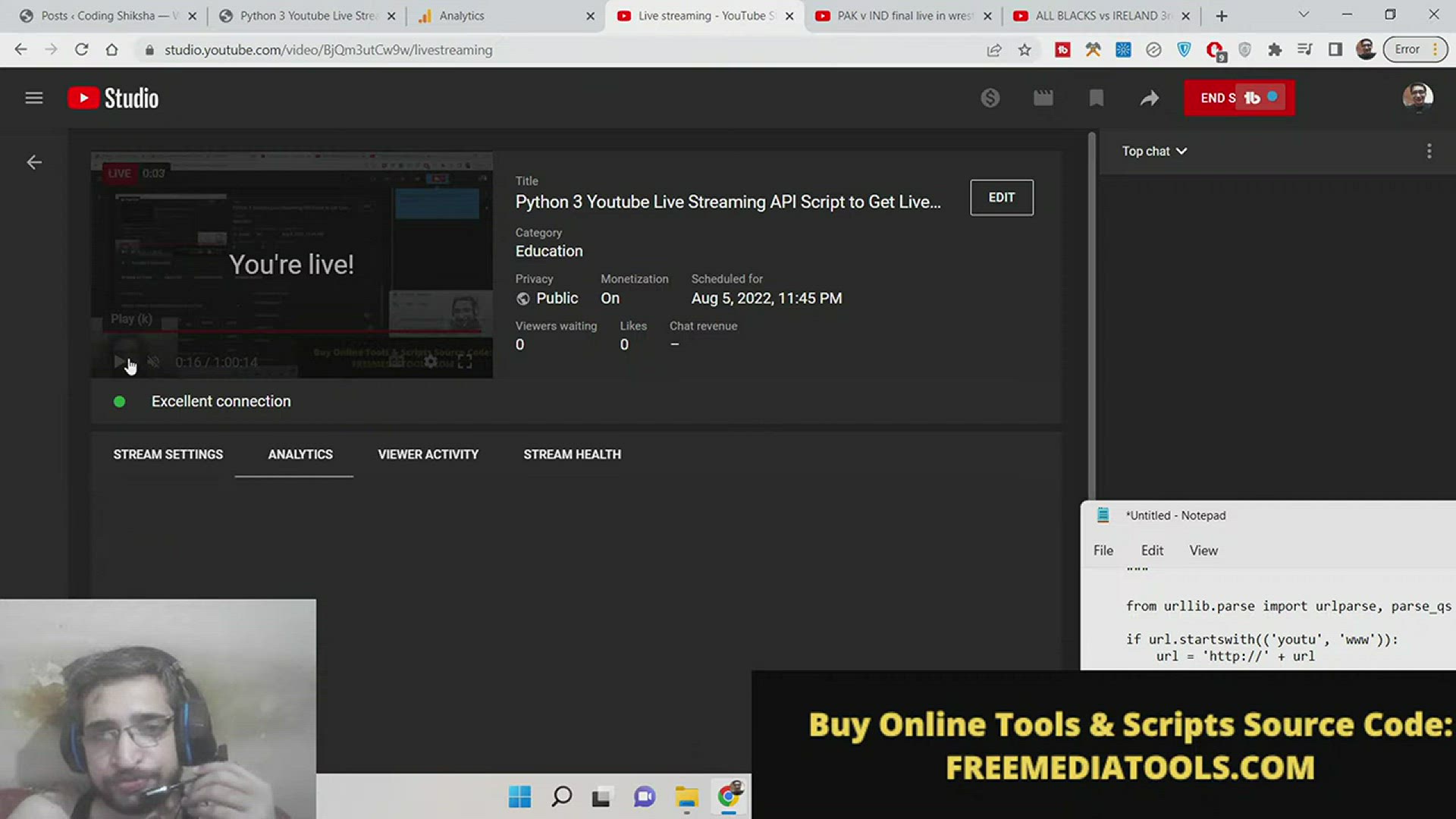Click the YouTube Studio logo

pyautogui.click(x=114, y=98)
